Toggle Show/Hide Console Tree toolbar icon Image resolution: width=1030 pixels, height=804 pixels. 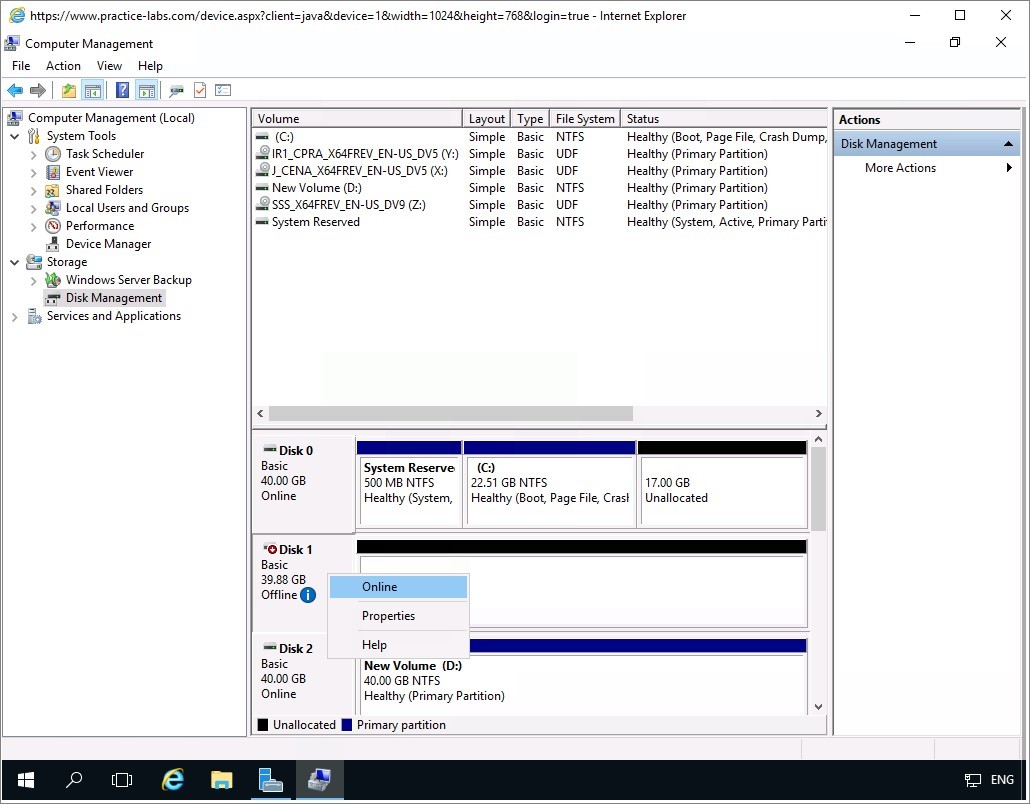(x=93, y=91)
